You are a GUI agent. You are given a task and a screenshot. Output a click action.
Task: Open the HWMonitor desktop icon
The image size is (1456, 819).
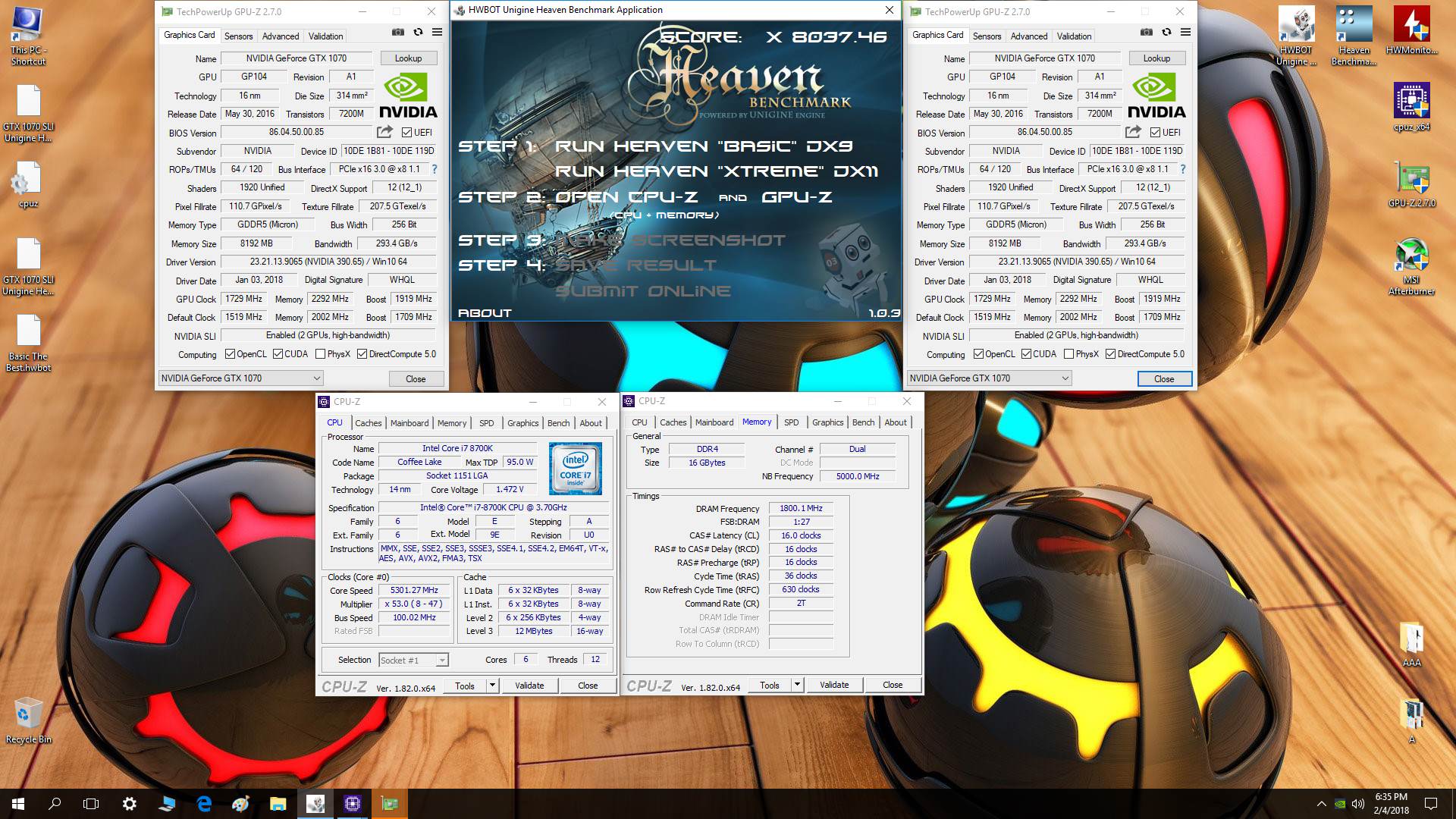point(1411,30)
